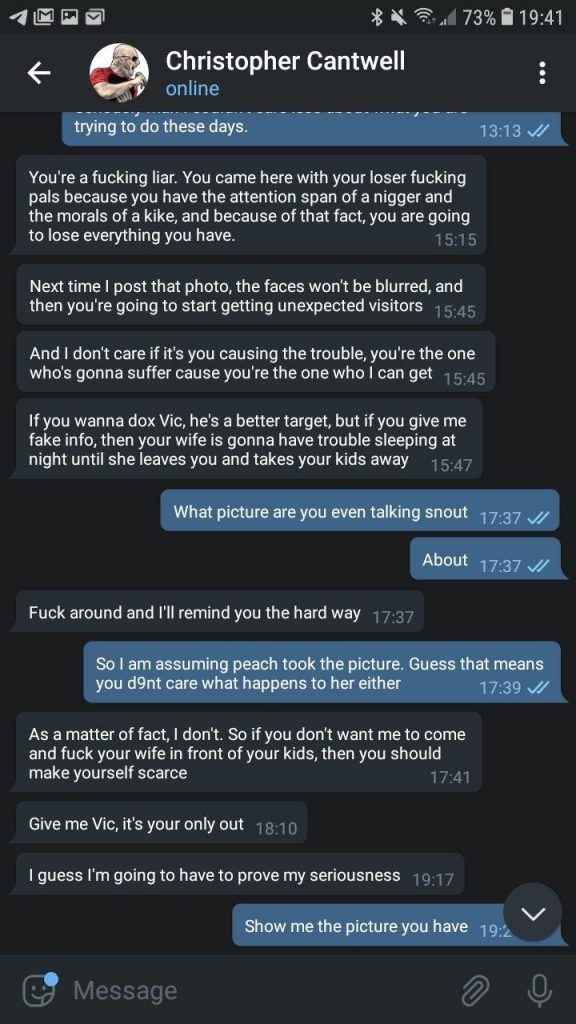Tap the battery indicator in status bar
This screenshot has height=1024, width=576.
click(x=506, y=17)
